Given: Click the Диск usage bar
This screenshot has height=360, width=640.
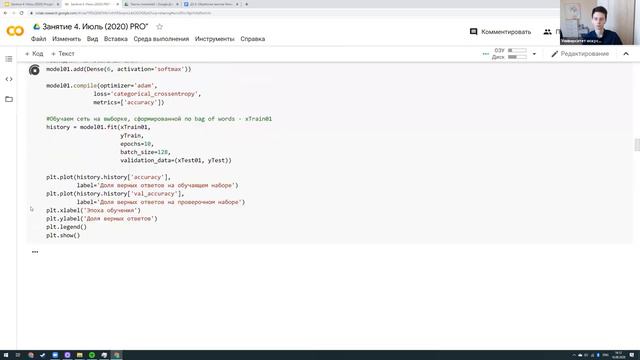Looking at the screenshot, I should (517, 57).
